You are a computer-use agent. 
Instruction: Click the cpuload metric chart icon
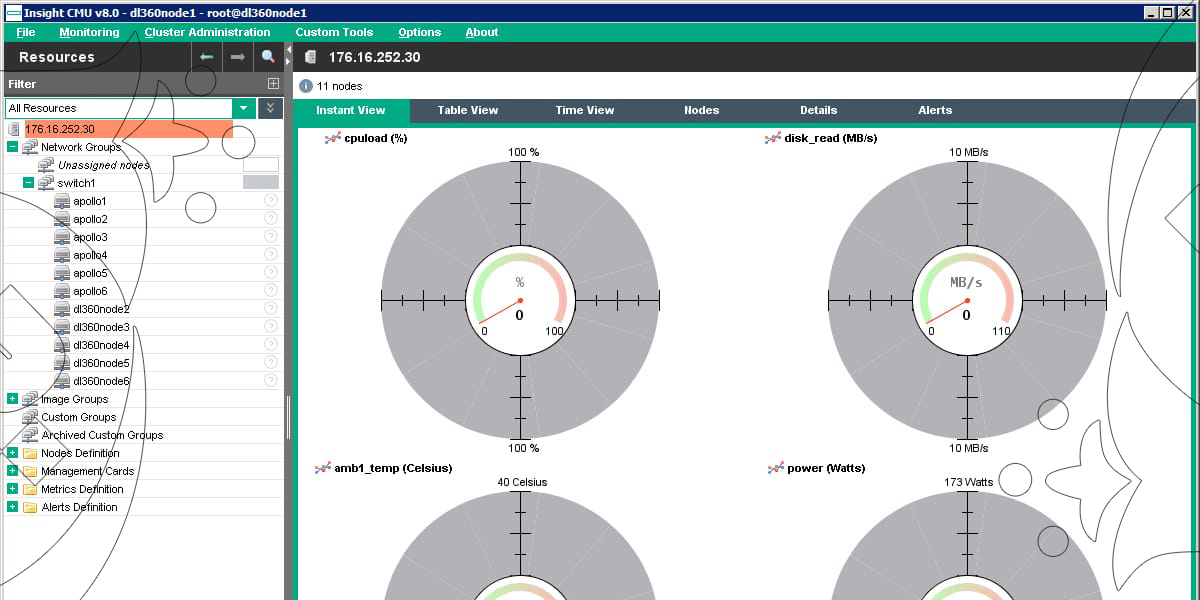(x=333, y=138)
